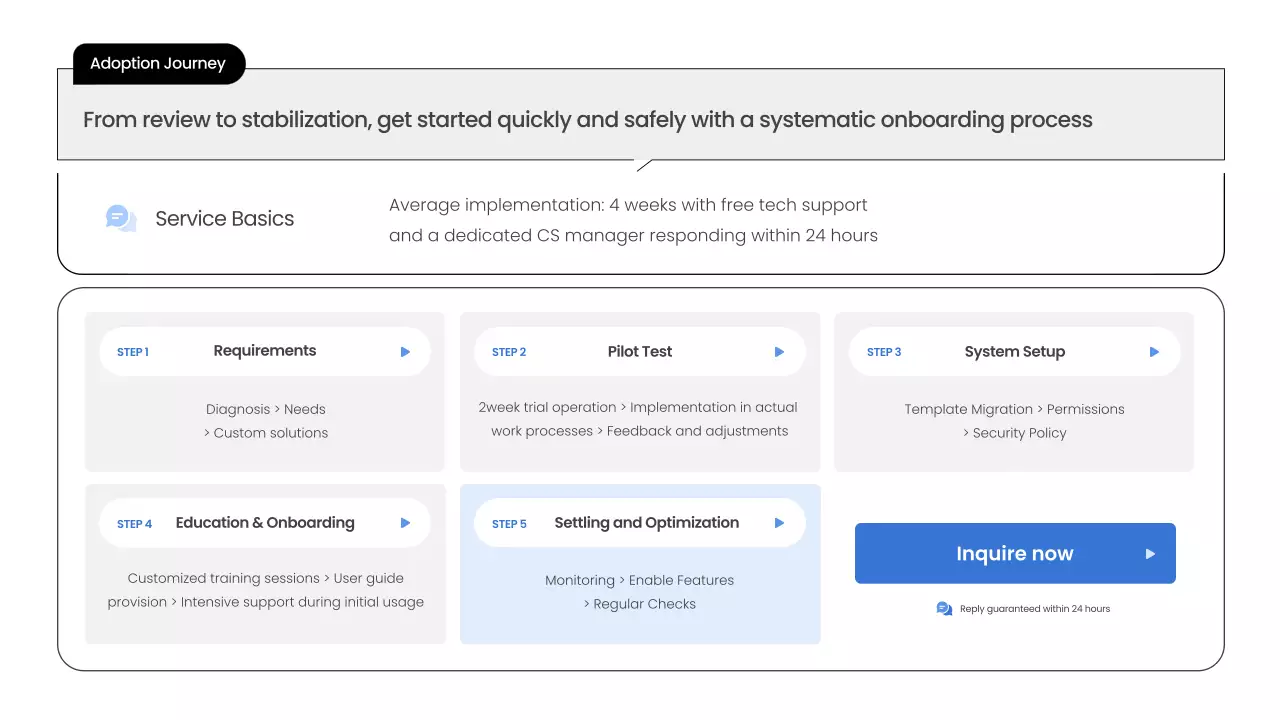Click the Service Basics heading
1280x720 pixels.
coord(225,219)
